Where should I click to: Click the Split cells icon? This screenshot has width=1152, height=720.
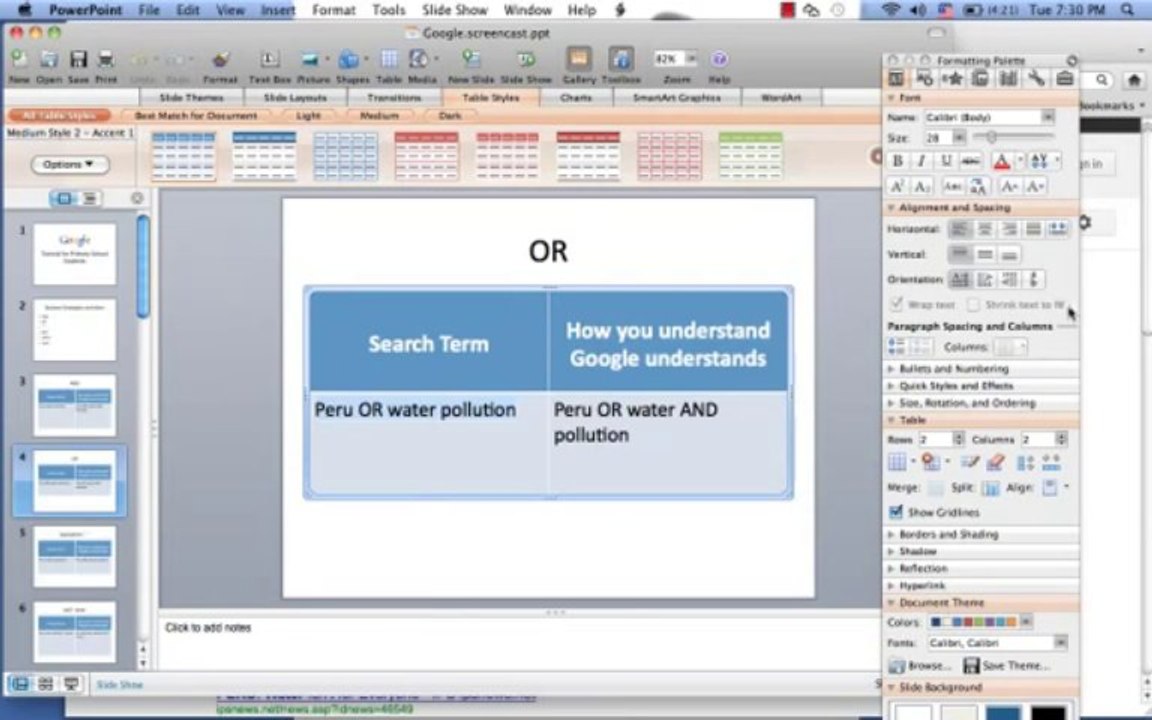click(990, 488)
